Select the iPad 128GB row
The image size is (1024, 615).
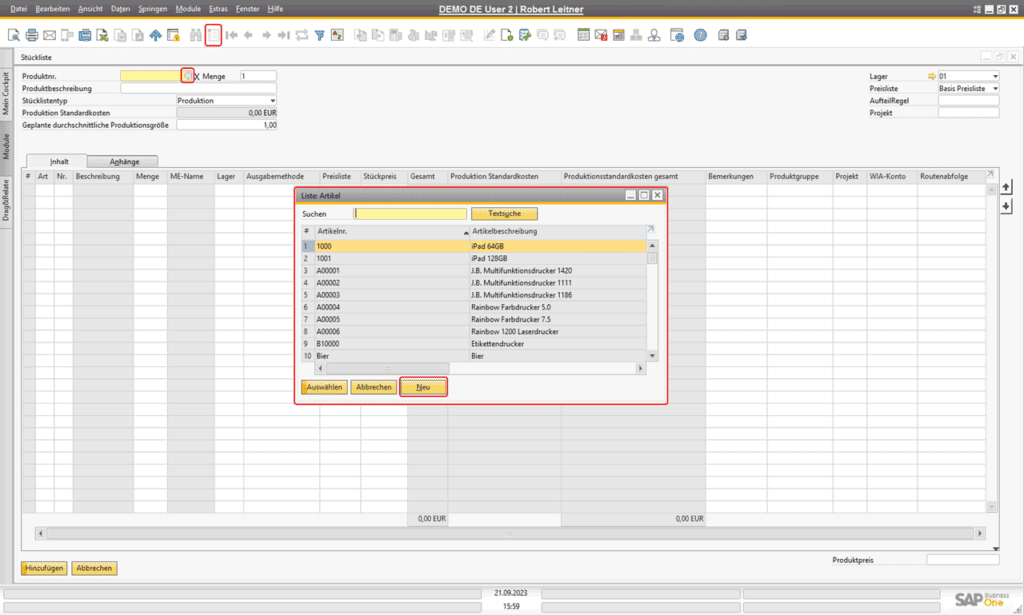473,259
